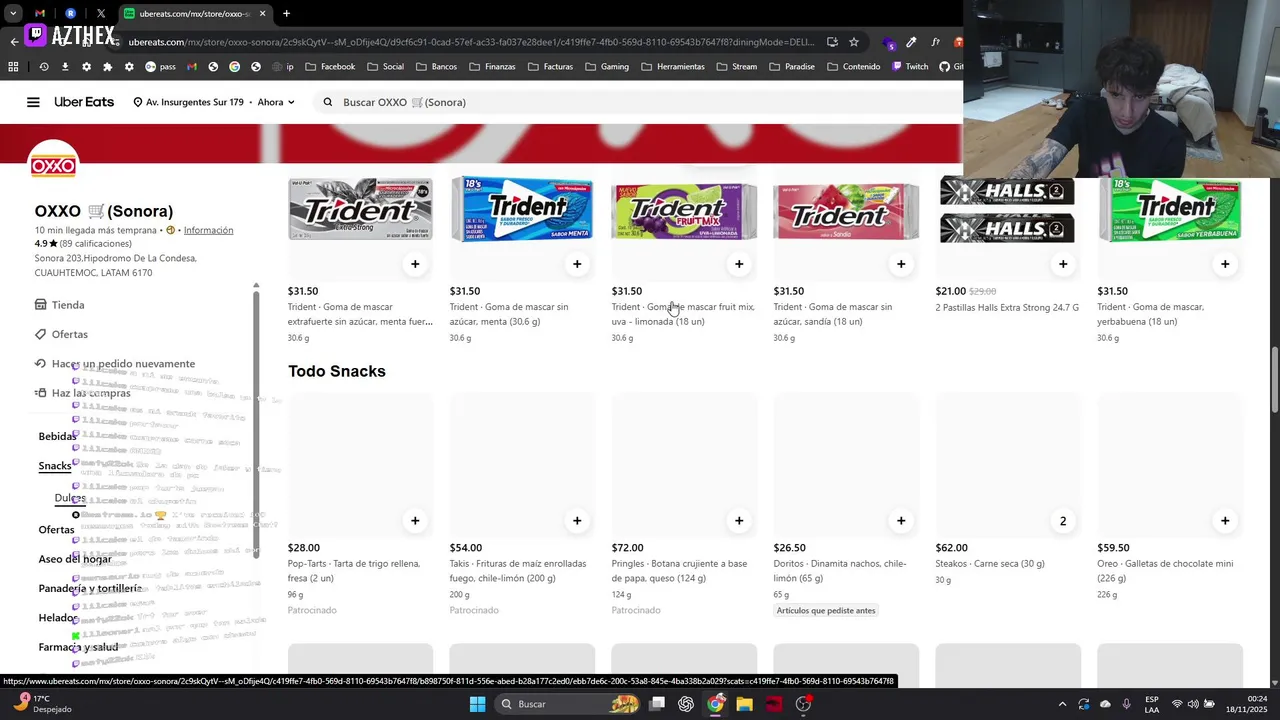Open the Farmacia y salud category
1280x720 pixels.
coord(78,647)
